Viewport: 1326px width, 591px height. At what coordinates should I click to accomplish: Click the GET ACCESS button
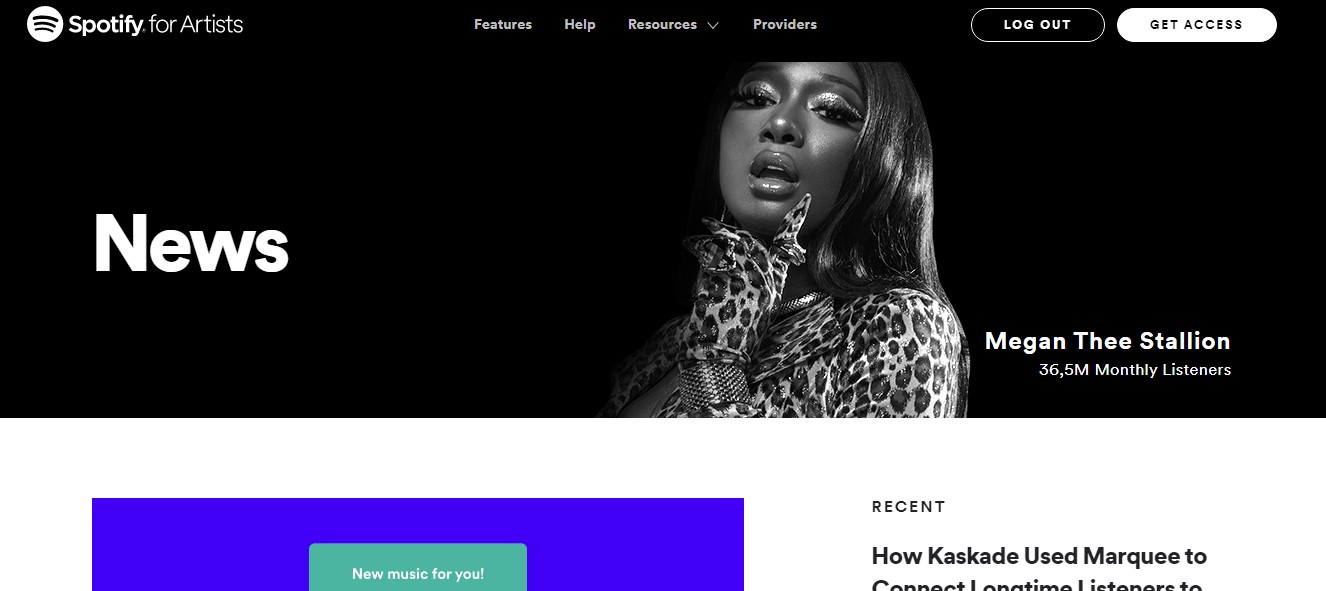coord(1196,25)
